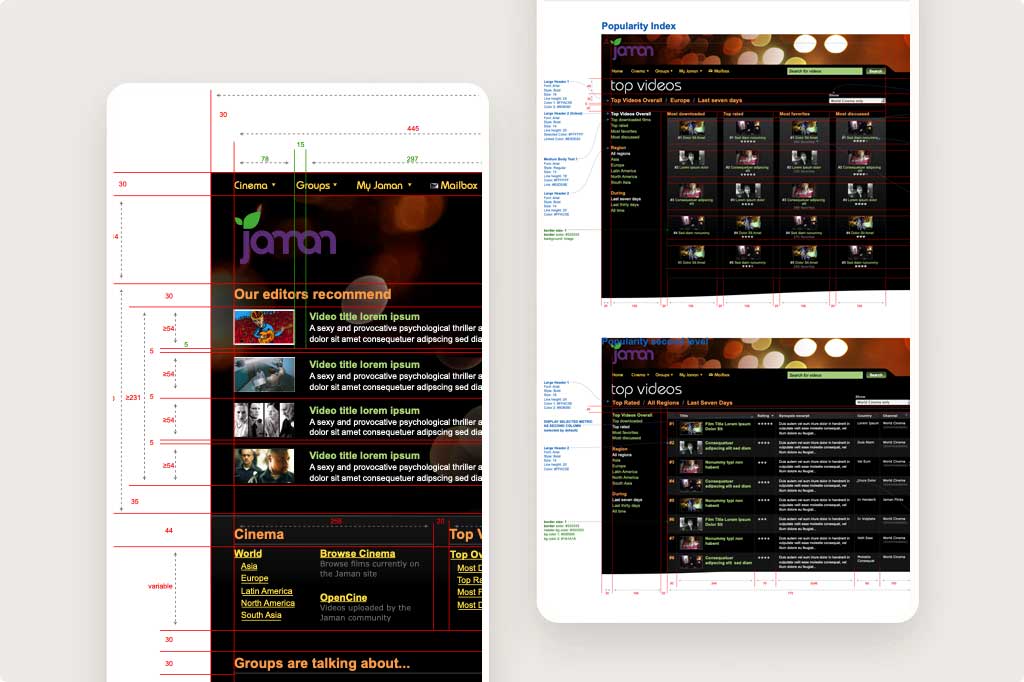Open the Europe link under World
Viewport: 1024px width, 682px height.
(x=254, y=578)
